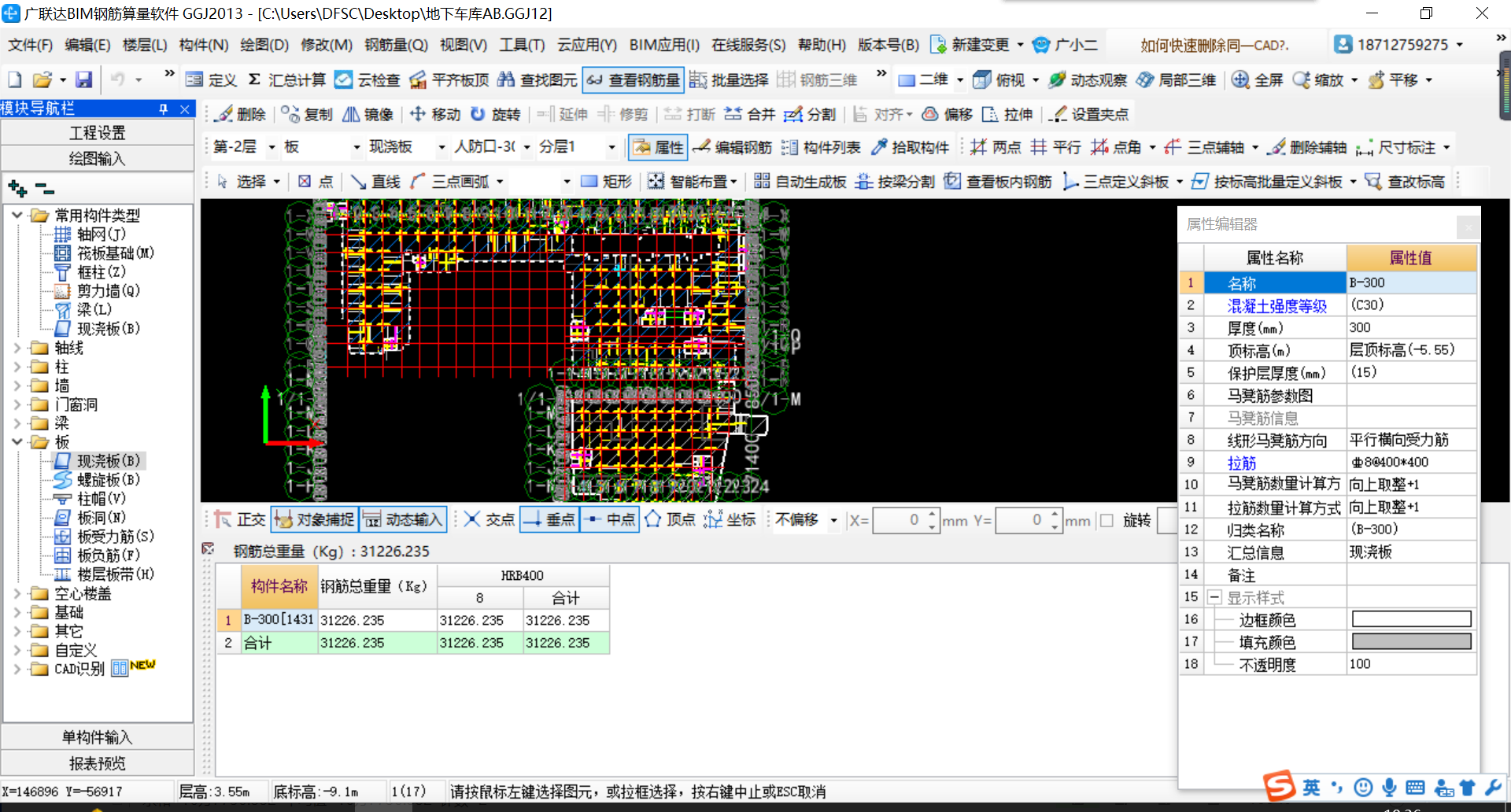Screen dimensions: 1511x812
Task: Click the 边框颜色 color swatch
Action: pos(1411,619)
